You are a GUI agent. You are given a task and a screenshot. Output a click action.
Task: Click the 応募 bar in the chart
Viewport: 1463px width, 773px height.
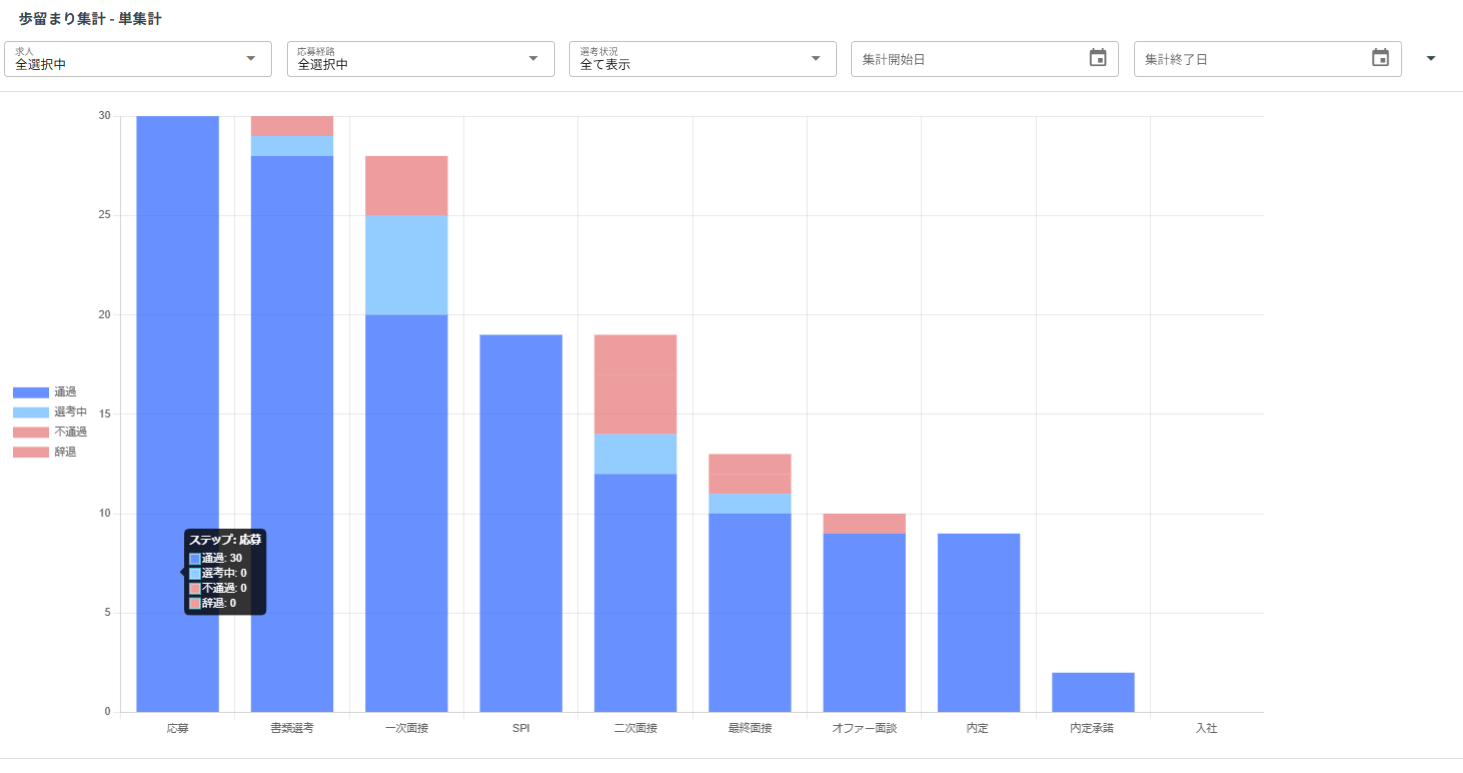click(178, 414)
